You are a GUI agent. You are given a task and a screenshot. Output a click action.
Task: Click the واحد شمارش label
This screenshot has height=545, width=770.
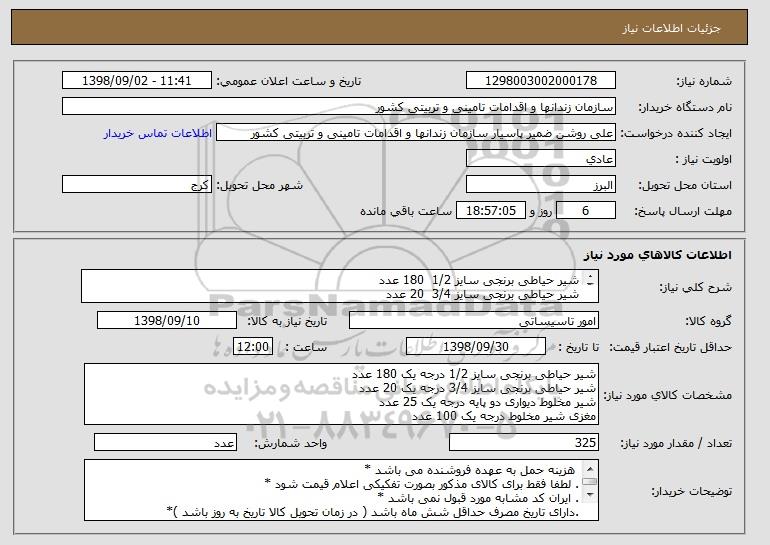[290, 443]
